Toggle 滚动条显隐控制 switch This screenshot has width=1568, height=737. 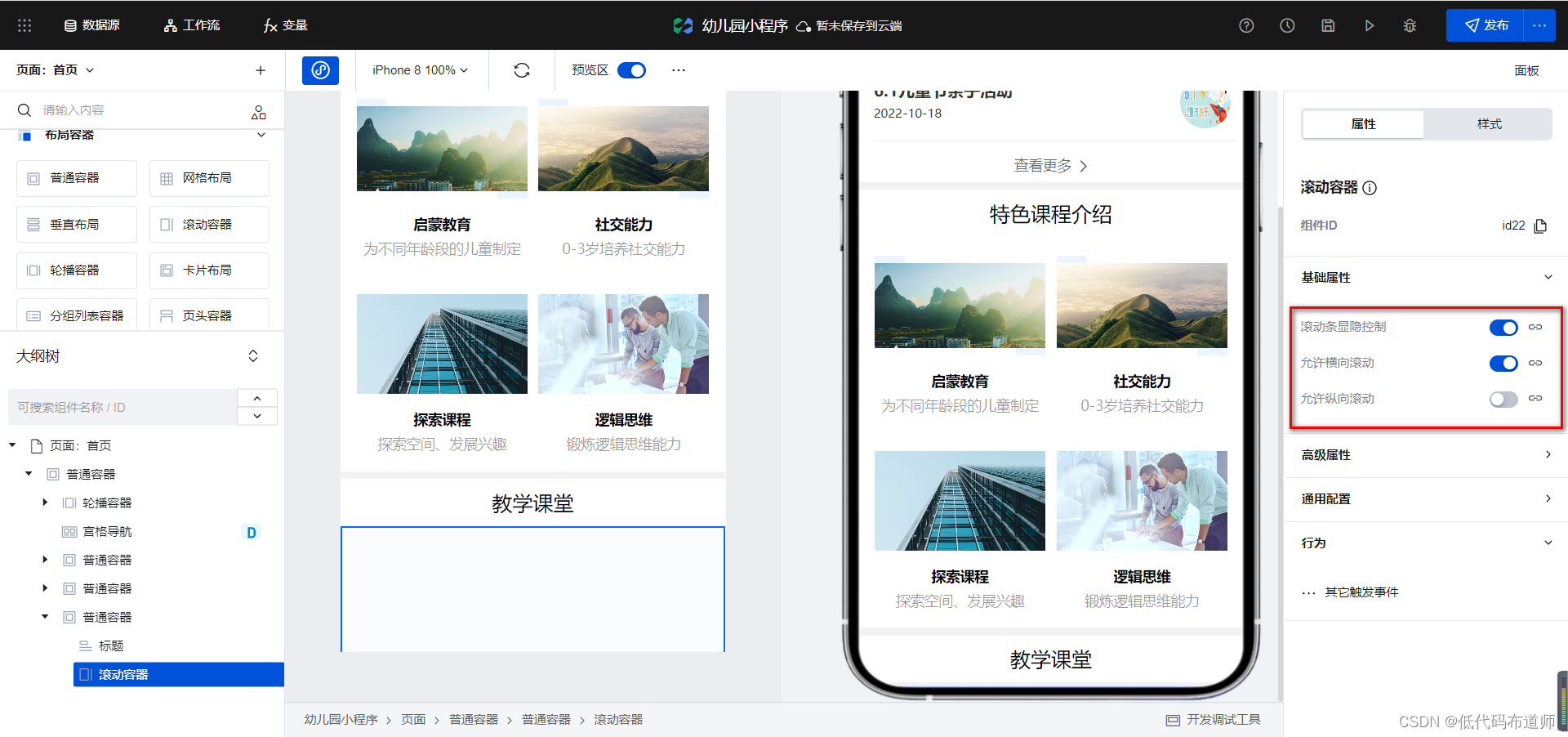click(x=1503, y=328)
